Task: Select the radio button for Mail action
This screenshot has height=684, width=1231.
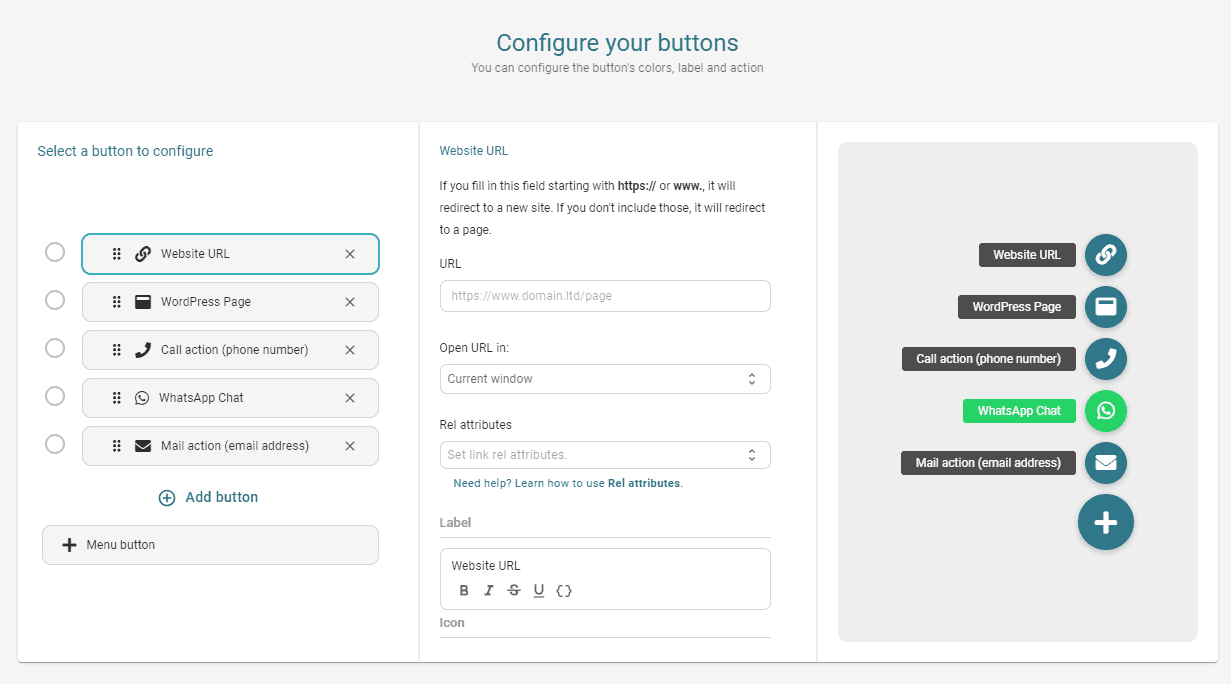Action: tap(55, 445)
